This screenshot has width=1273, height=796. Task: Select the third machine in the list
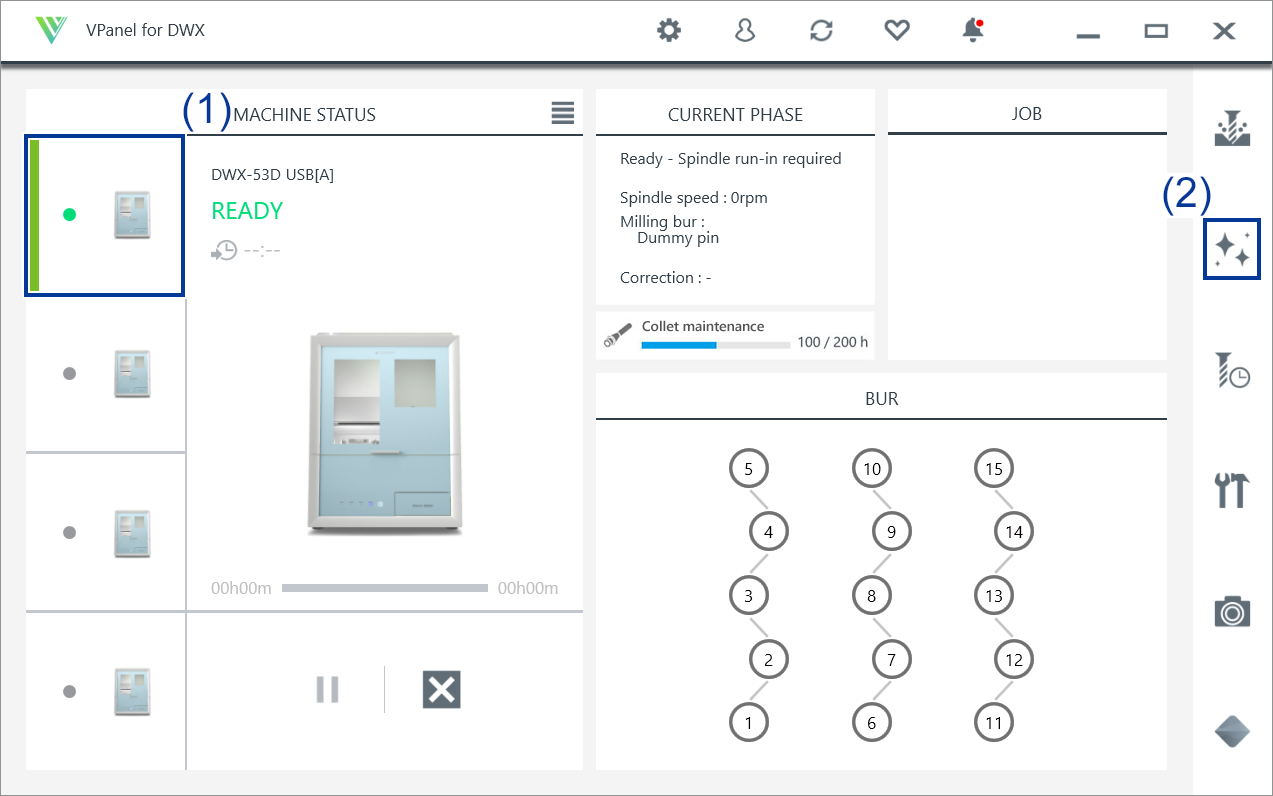pos(105,532)
